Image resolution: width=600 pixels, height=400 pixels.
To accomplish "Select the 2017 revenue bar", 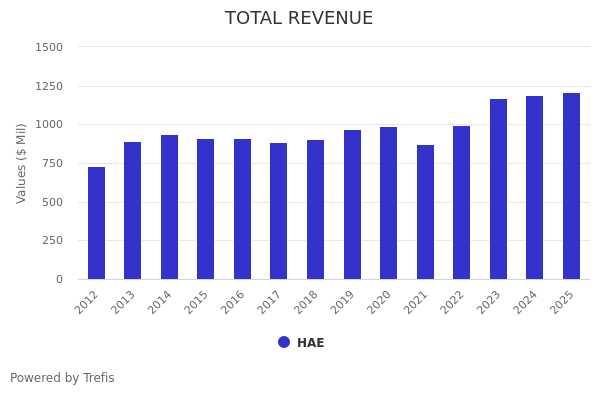I will [279, 211].
